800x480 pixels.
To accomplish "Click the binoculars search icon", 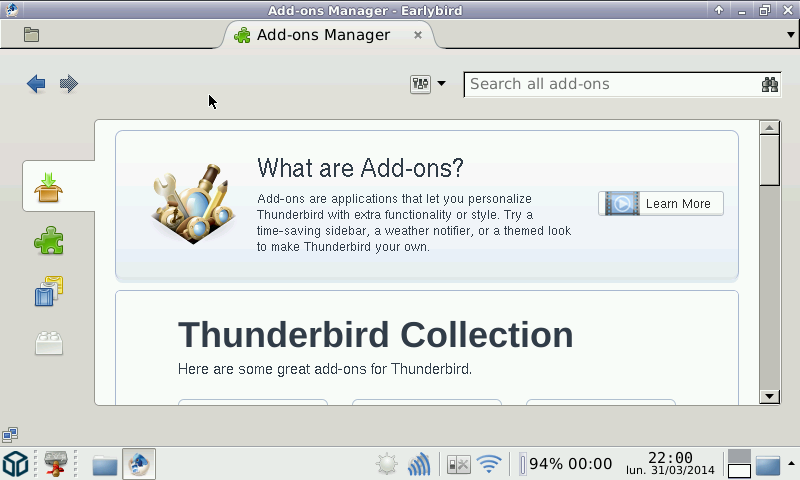I will point(769,85).
